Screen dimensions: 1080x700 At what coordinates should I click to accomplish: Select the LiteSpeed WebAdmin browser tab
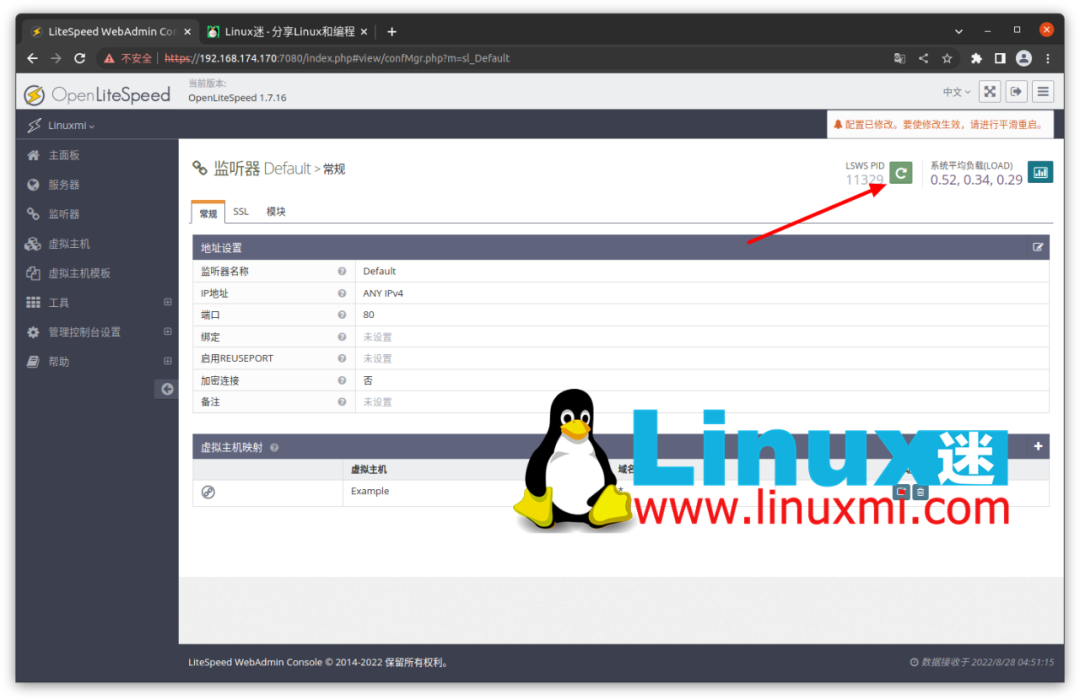pyautogui.click(x=110, y=32)
